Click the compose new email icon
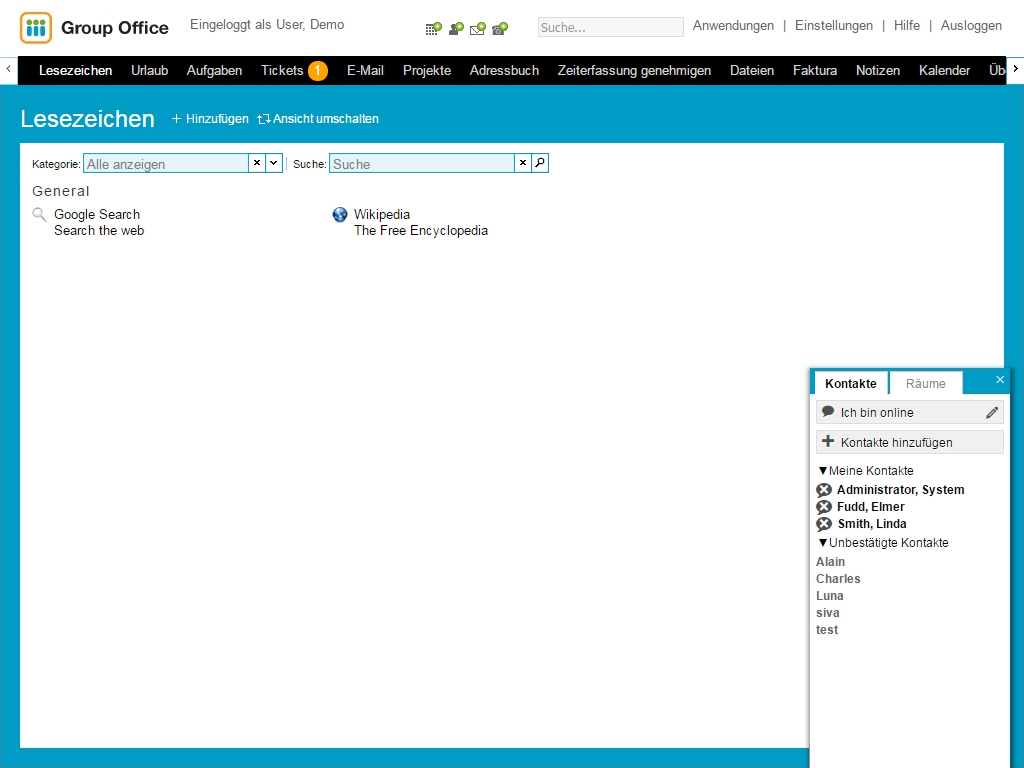This screenshot has width=1024, height=768. 478,29
